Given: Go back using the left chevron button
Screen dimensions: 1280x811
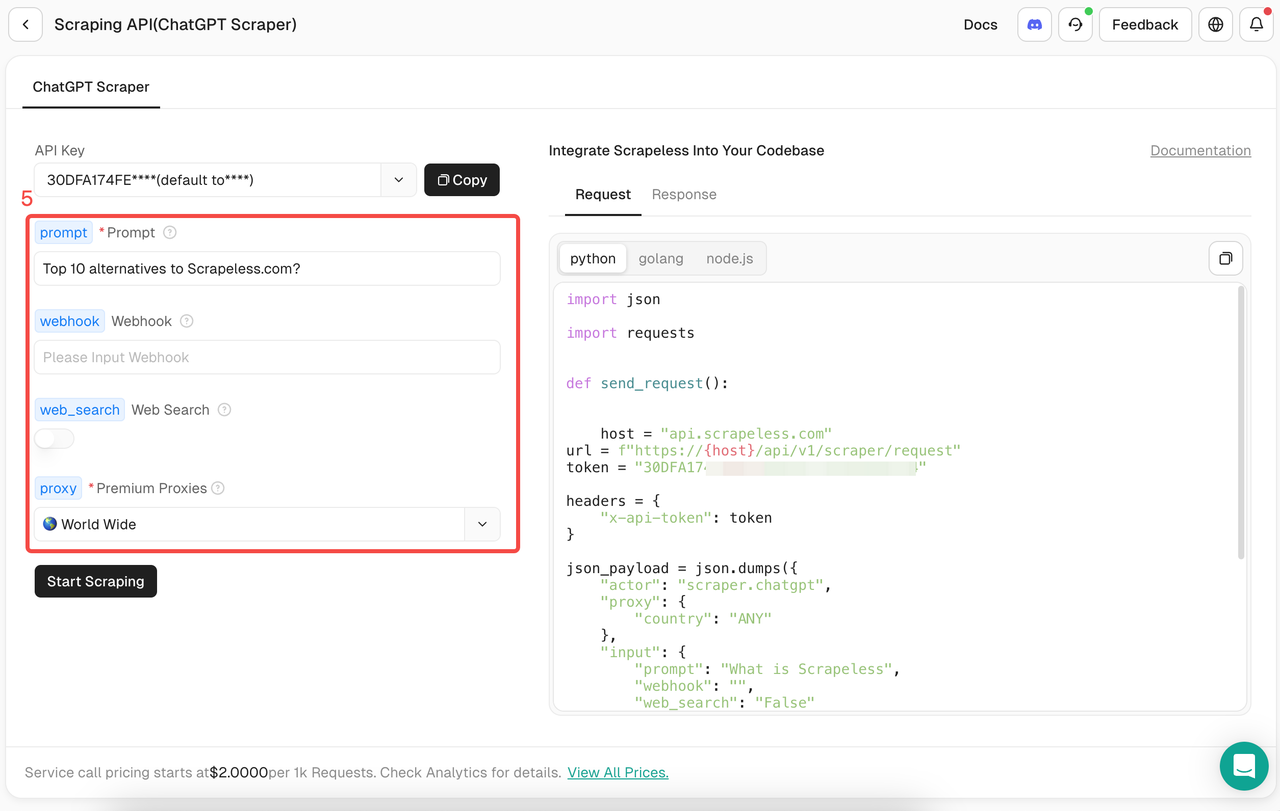Looking at the screenshot, I should click(26, 25).
